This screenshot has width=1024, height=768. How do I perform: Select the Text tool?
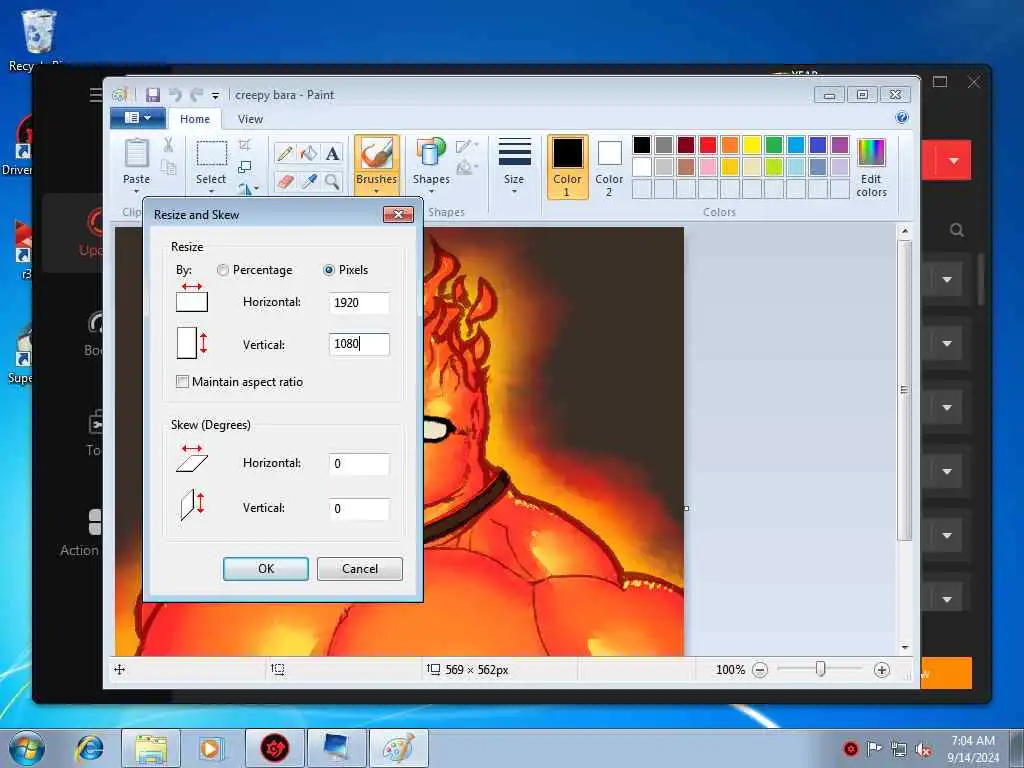tap(332, 153)
